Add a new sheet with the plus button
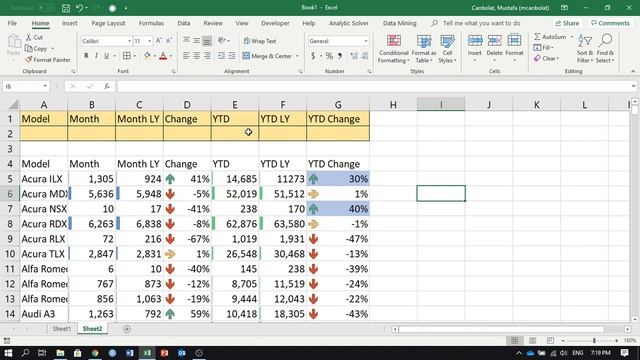The image size is (640, 360). 127,329
